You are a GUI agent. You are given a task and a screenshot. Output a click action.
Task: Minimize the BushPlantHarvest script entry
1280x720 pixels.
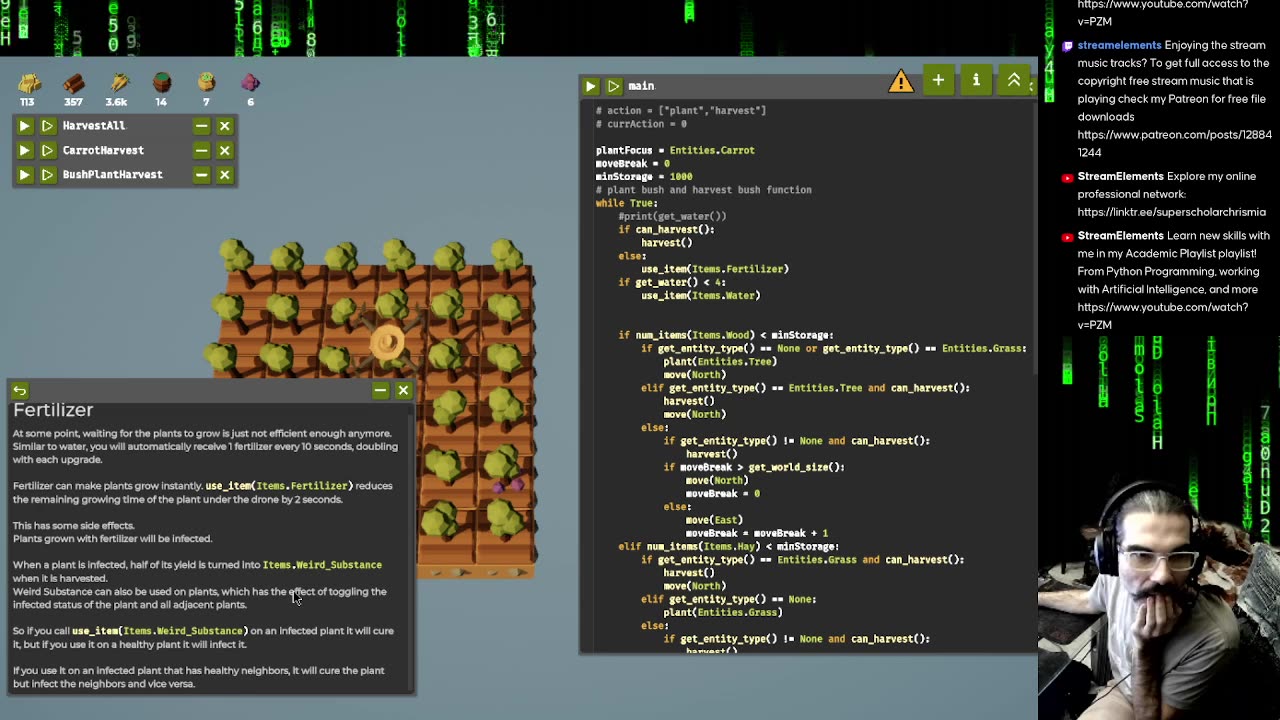tap(202, 175)
